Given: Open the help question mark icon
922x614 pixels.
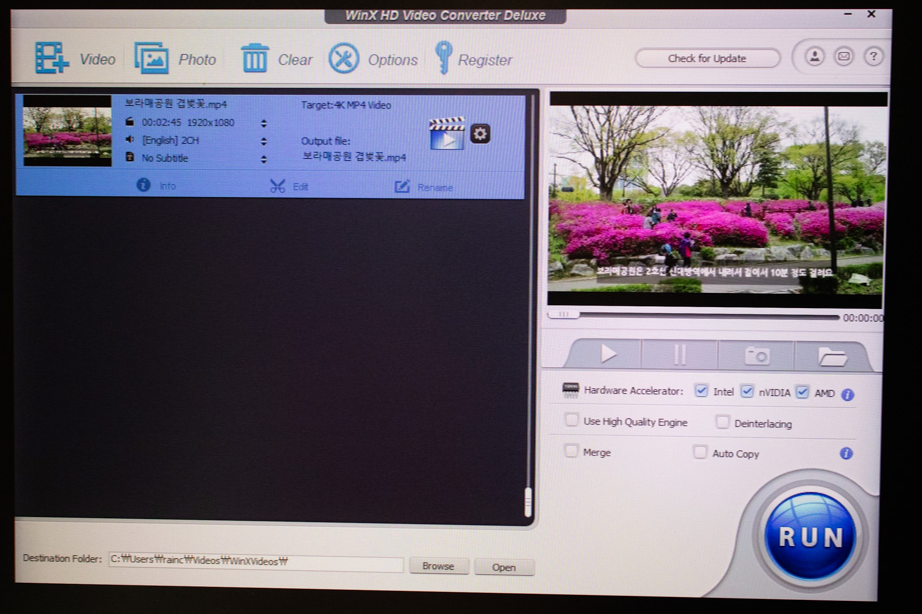Looking at the screenshot, I should coord(873,56).
